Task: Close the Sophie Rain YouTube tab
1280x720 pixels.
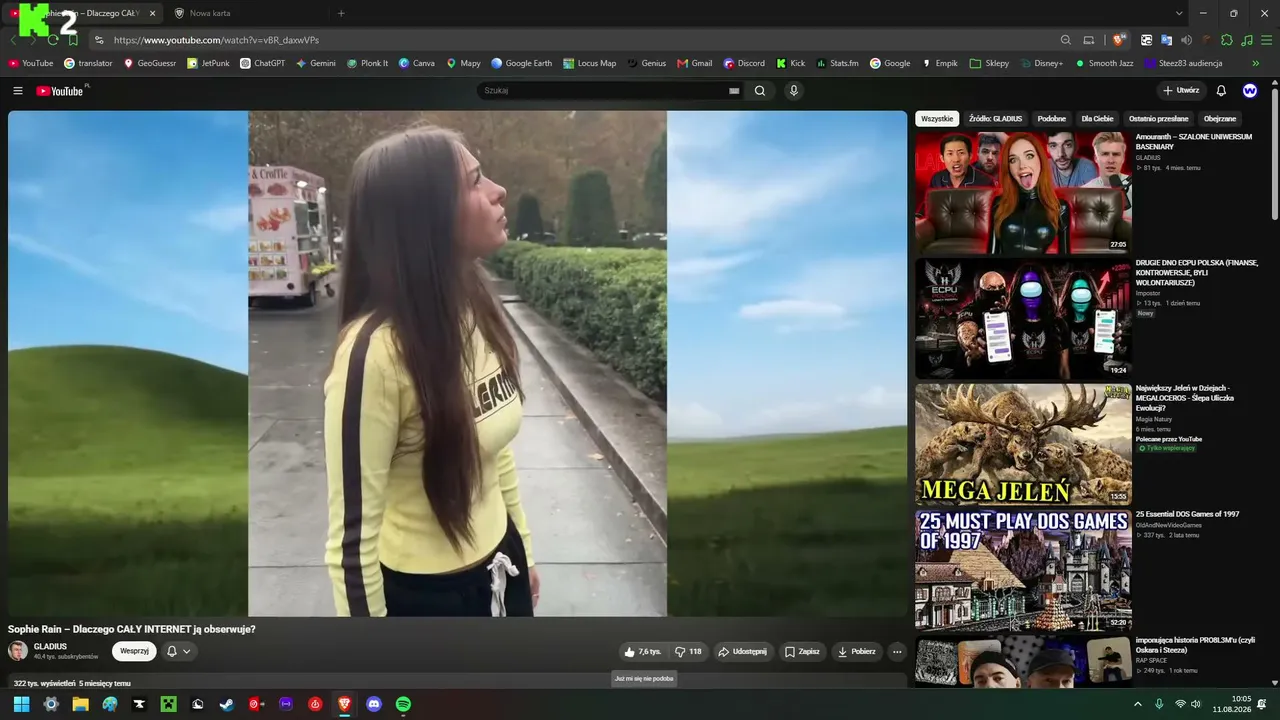Action: (153, 13)
